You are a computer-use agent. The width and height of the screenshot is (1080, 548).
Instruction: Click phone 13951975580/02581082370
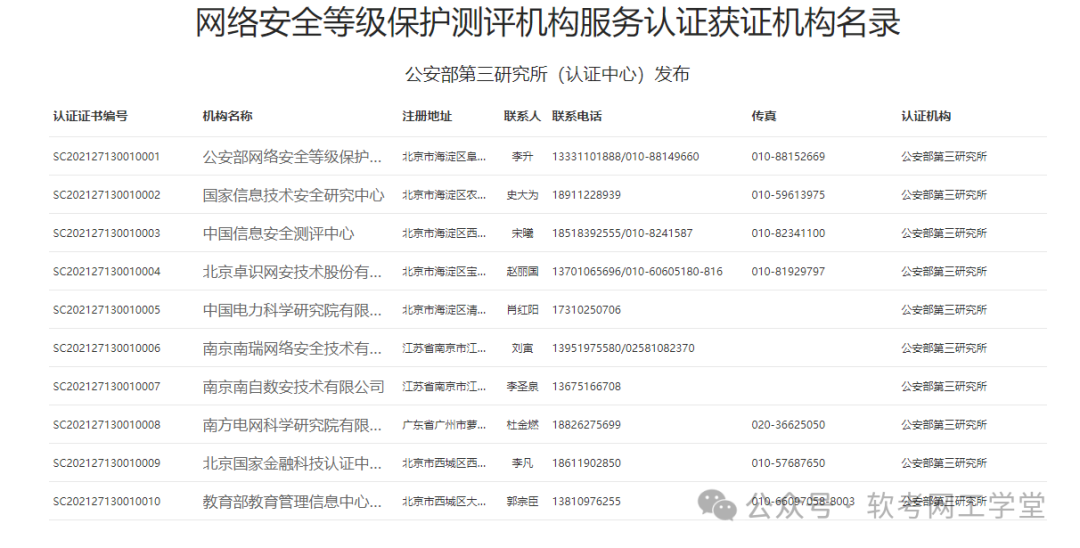(623, 348)
